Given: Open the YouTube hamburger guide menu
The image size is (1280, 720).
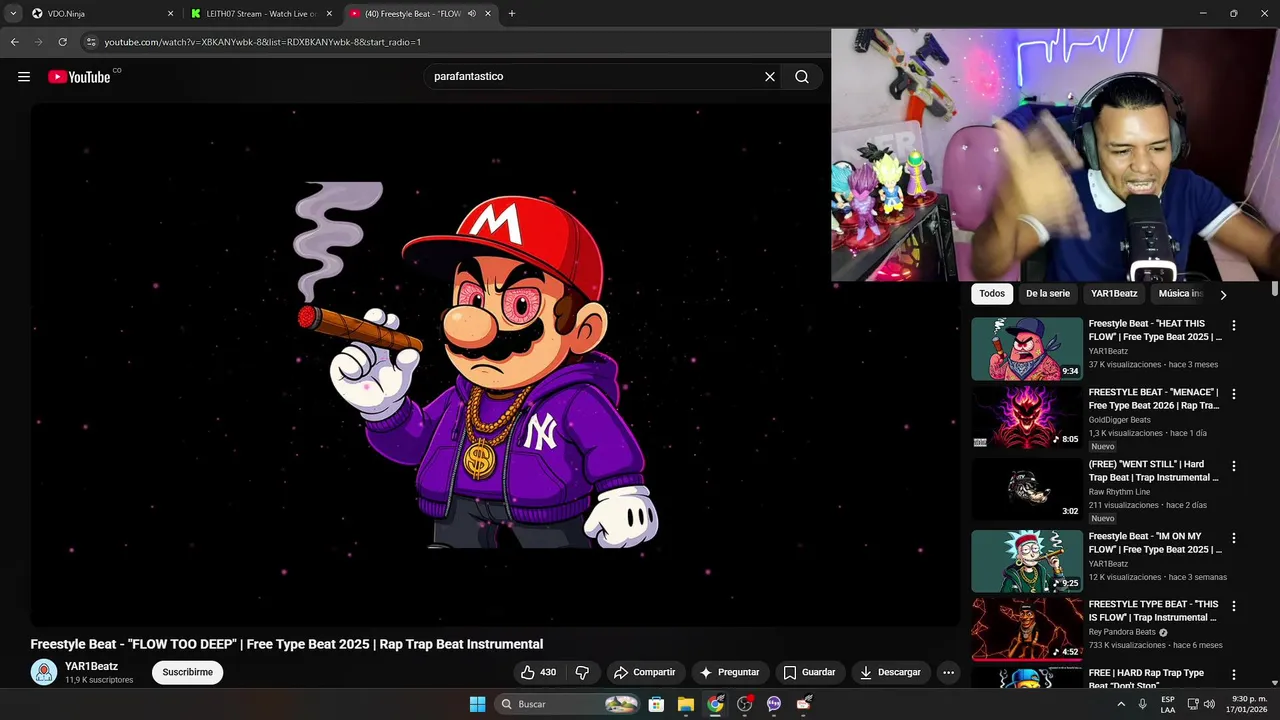Looking at the screenshot, I should 24,77.
